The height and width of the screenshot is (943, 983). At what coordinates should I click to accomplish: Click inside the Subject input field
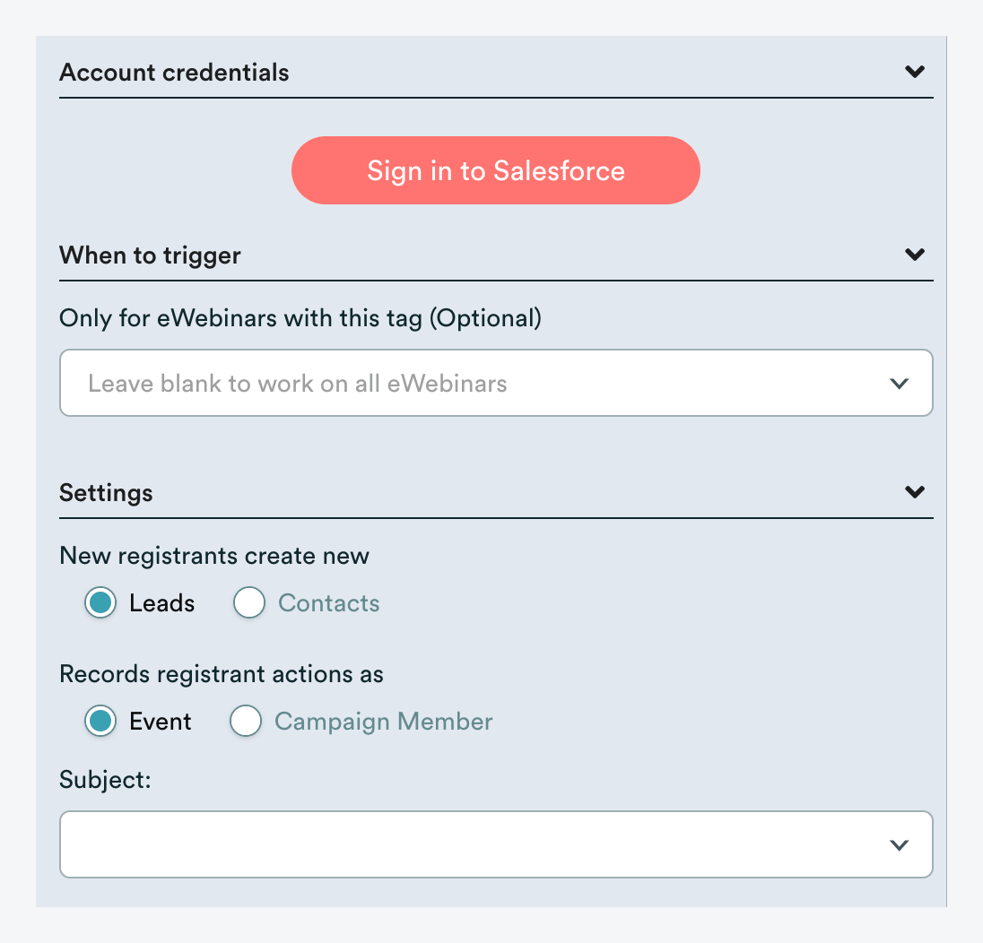click(400, 844)
